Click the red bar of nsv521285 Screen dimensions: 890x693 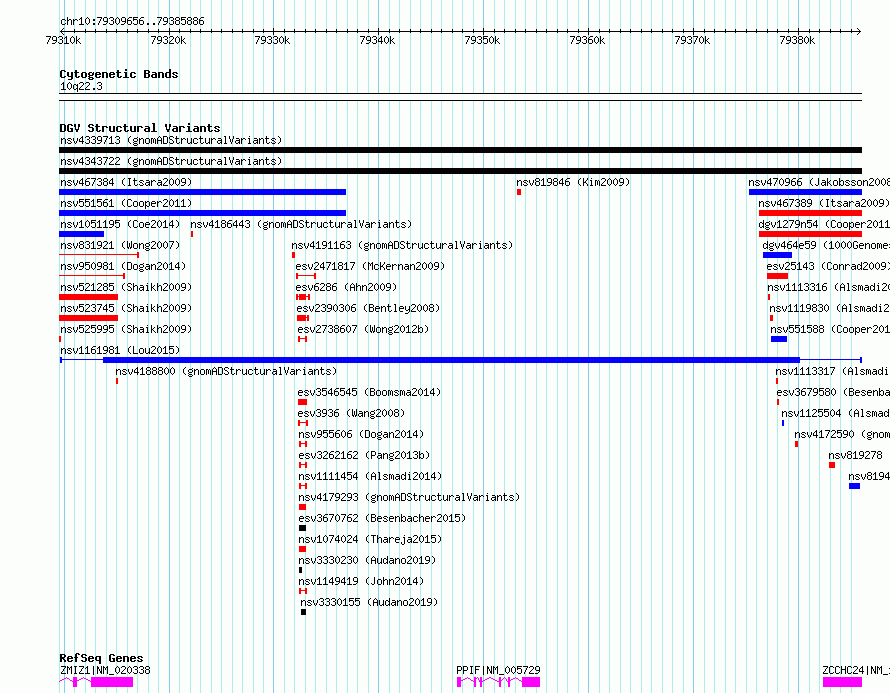tap(89, 297)
